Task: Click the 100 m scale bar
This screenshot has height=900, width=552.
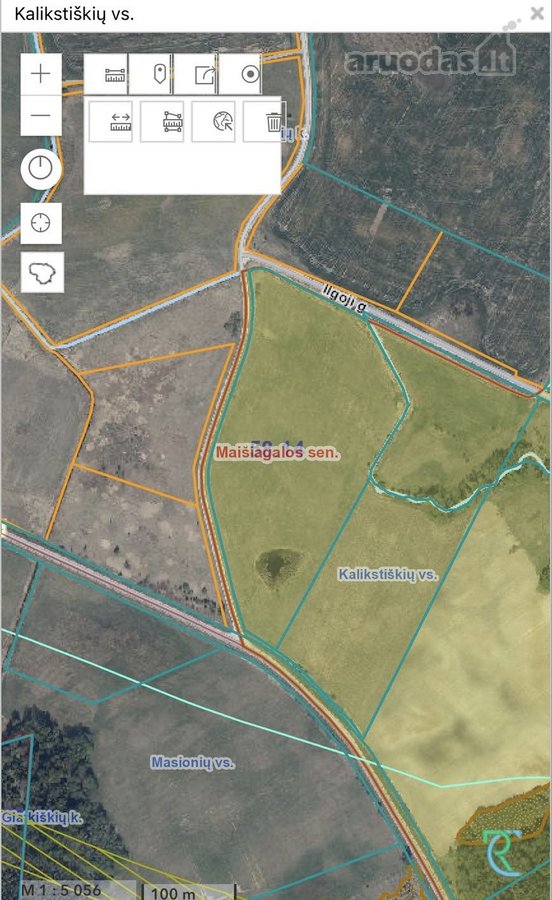Action: click(x=189, y=891)
